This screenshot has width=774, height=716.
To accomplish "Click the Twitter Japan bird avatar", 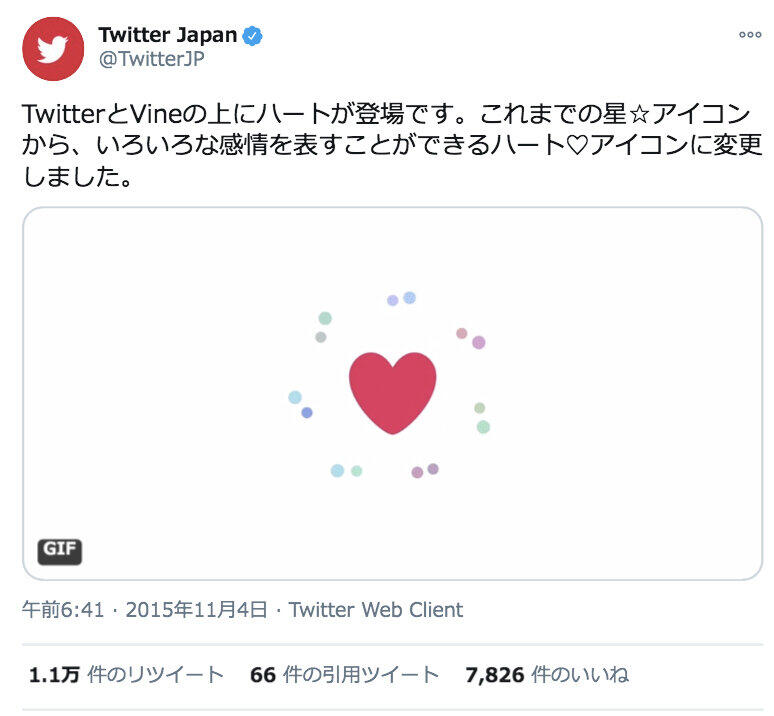I will click(x=53, y=48).
